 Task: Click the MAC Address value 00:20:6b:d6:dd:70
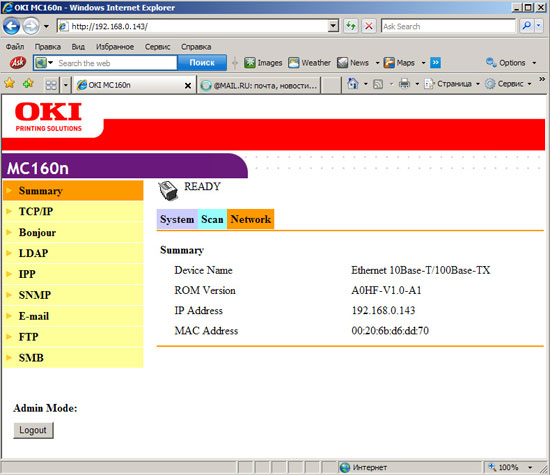pyautogui.click(x=390, y=330)
